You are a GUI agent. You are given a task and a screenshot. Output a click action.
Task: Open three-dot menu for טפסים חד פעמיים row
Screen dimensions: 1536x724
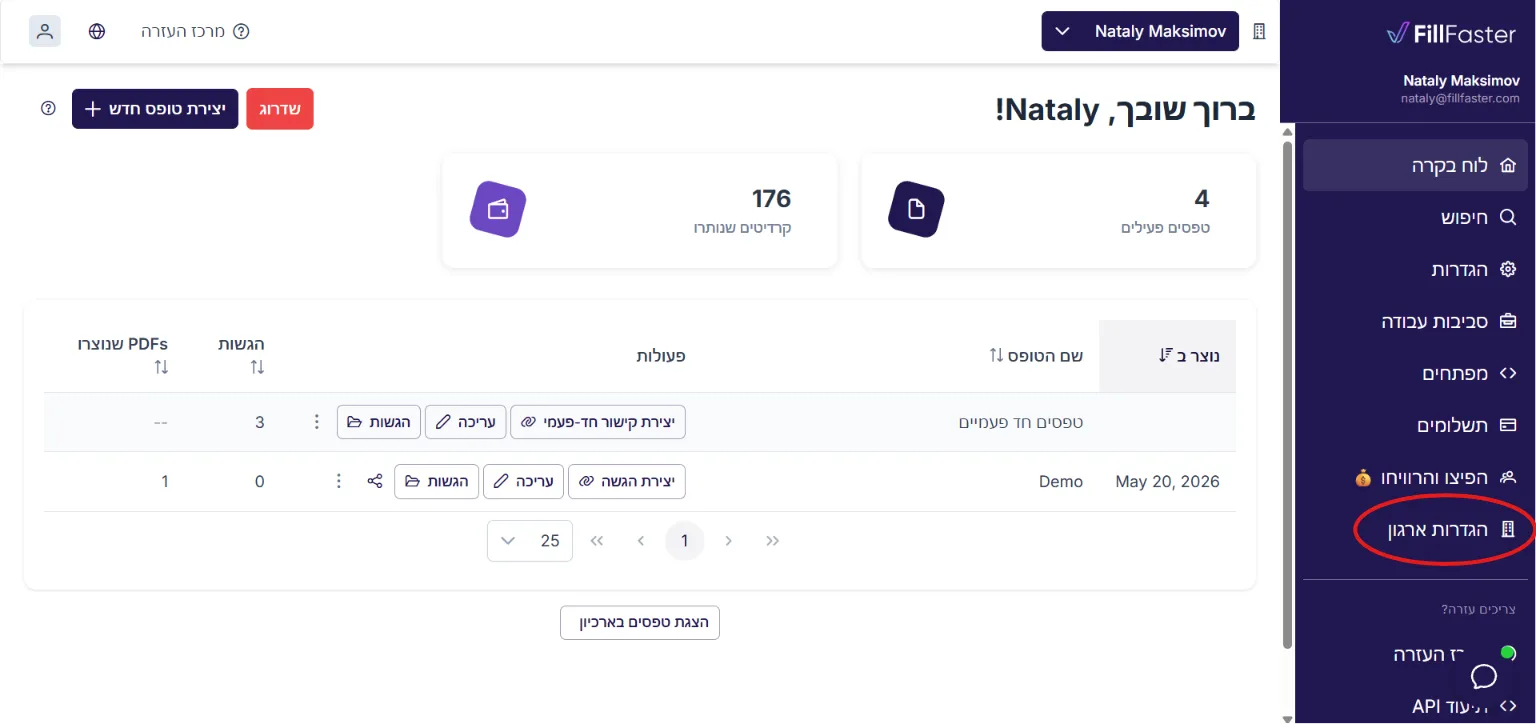click(x=317, y=422)
